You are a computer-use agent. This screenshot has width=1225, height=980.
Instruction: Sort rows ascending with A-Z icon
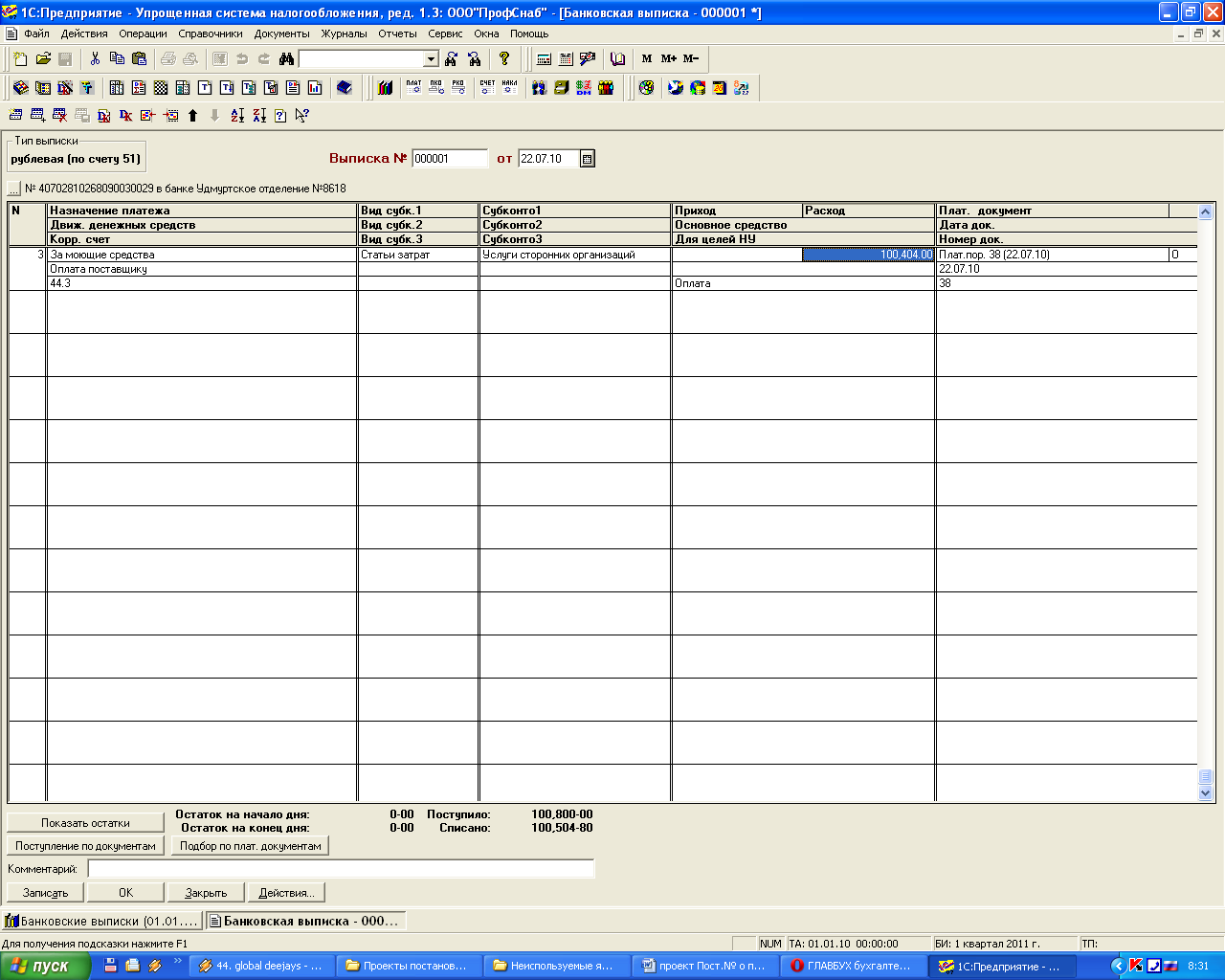(237, 116)
